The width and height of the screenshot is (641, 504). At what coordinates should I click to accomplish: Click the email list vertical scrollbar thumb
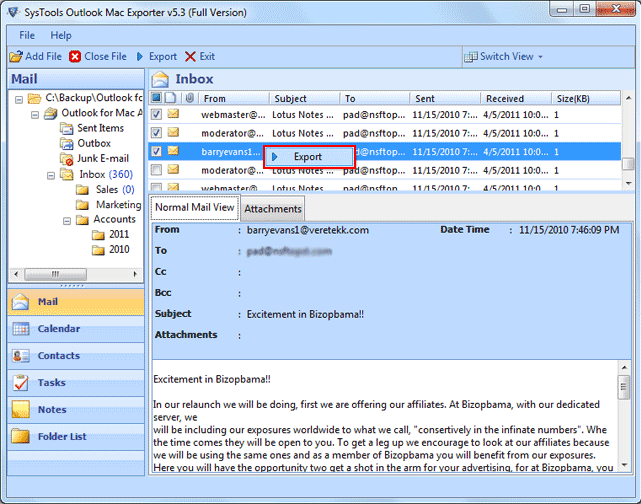tap(628, 164)
